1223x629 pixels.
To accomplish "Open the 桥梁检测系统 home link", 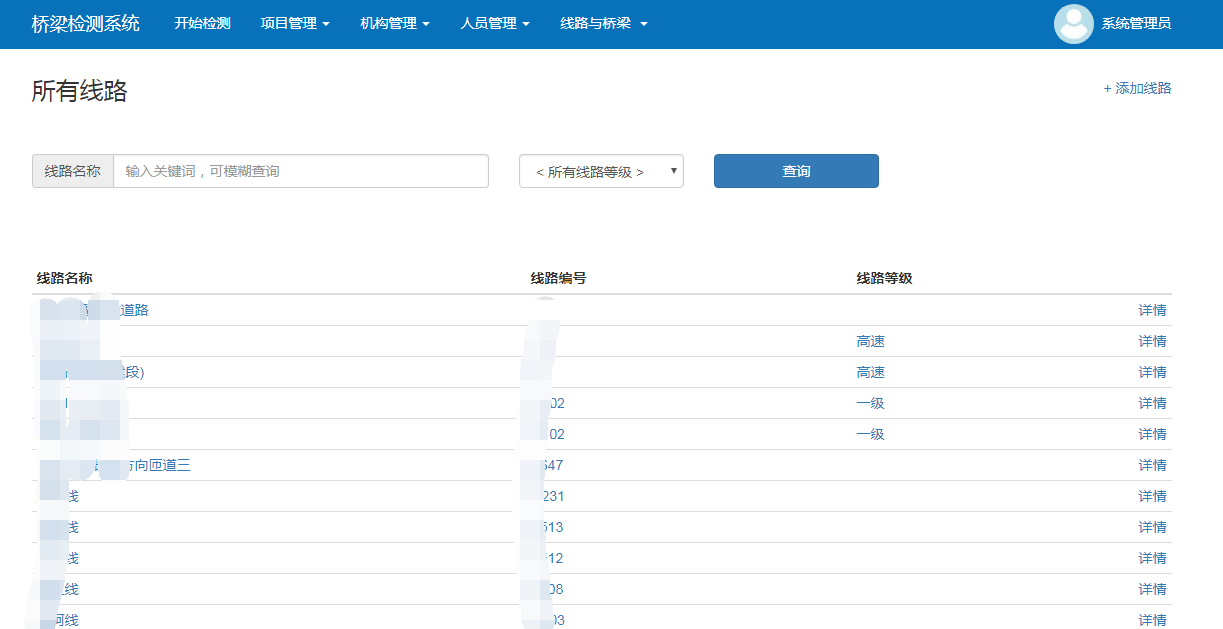I will (86, 24).
